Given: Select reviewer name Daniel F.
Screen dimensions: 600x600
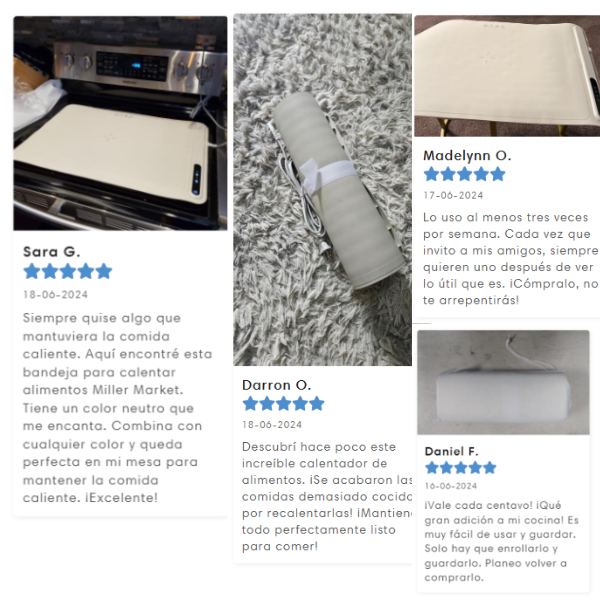Looking at the screenshot, I should pyautogui.click(x=452, y=452).
